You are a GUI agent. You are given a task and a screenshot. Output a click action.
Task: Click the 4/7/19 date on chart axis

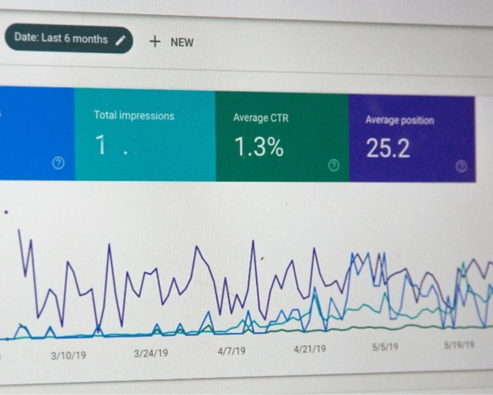[x=231, y=351]
